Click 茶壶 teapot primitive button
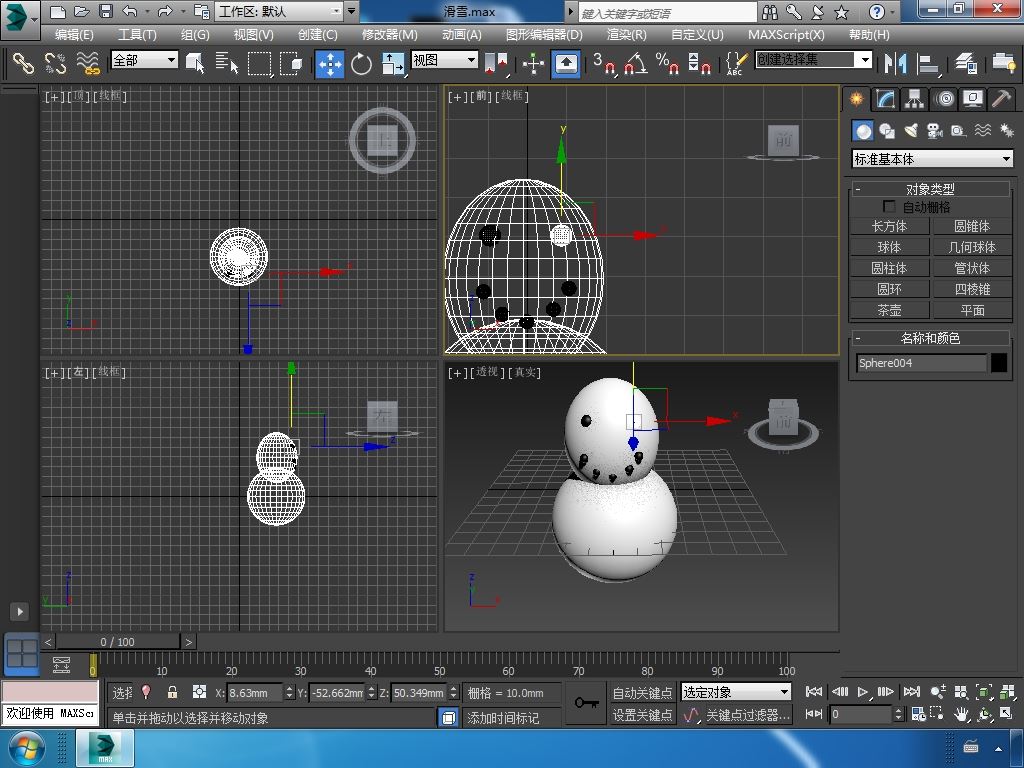 (889, 310)
